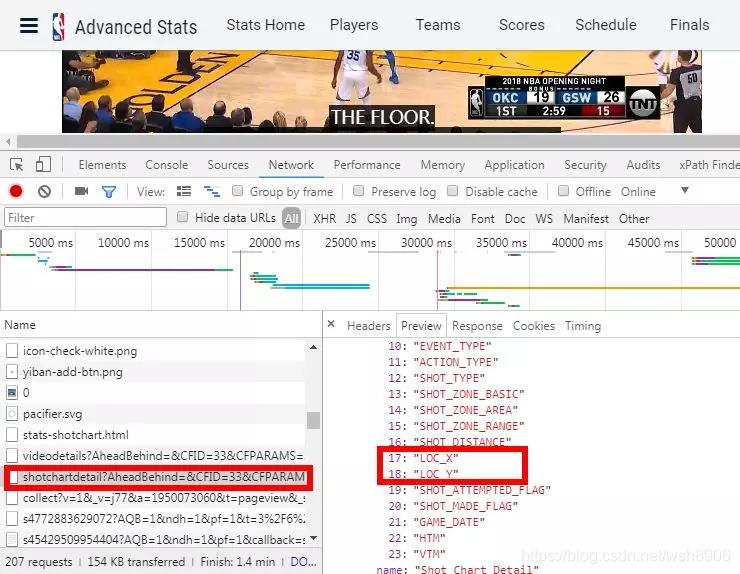This screenshot has height=574, width=740.
Task: Open the Players page
Action: coord(354,25)
